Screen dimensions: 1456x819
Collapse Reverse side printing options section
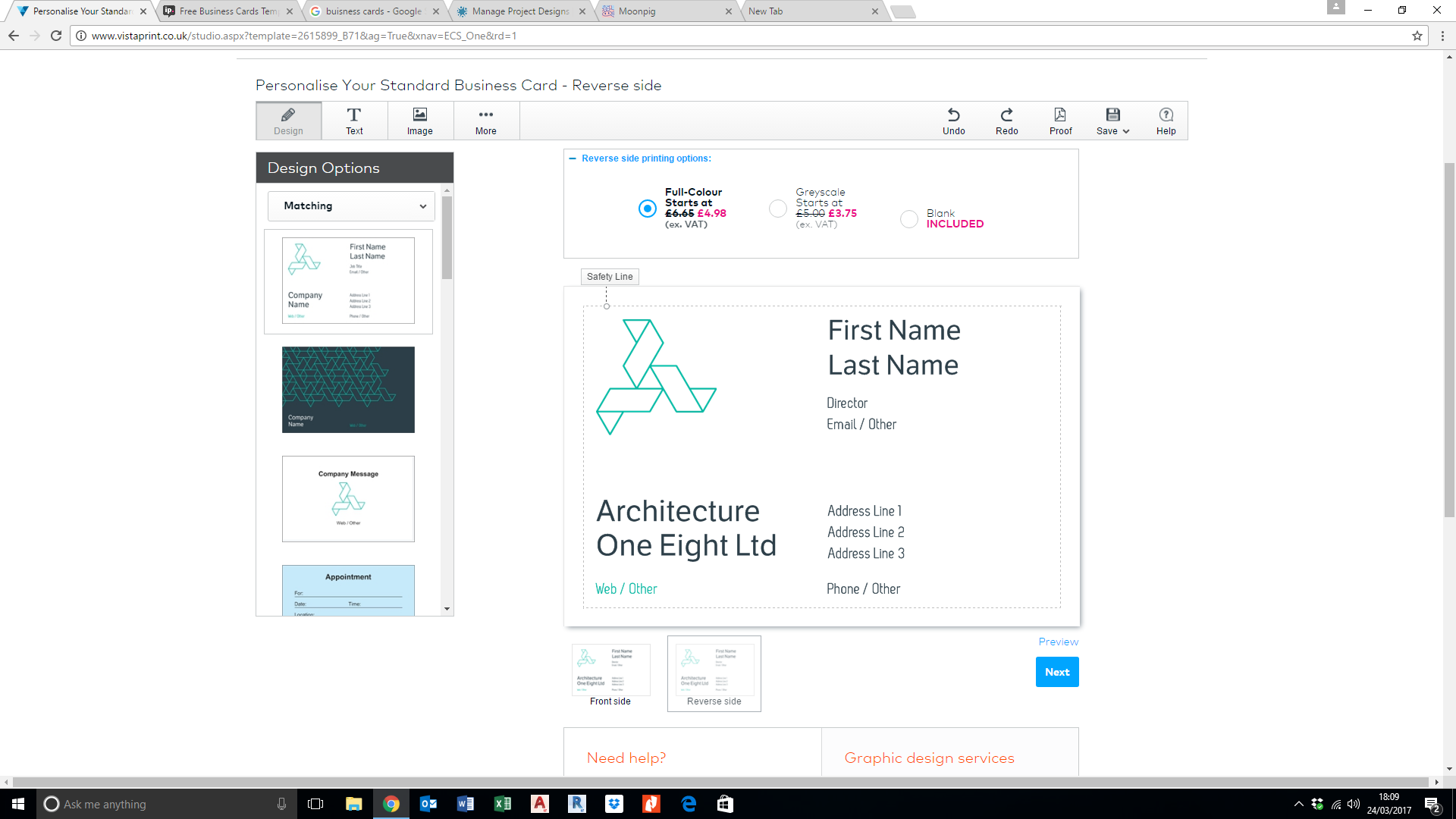click(x=573, y=158)
